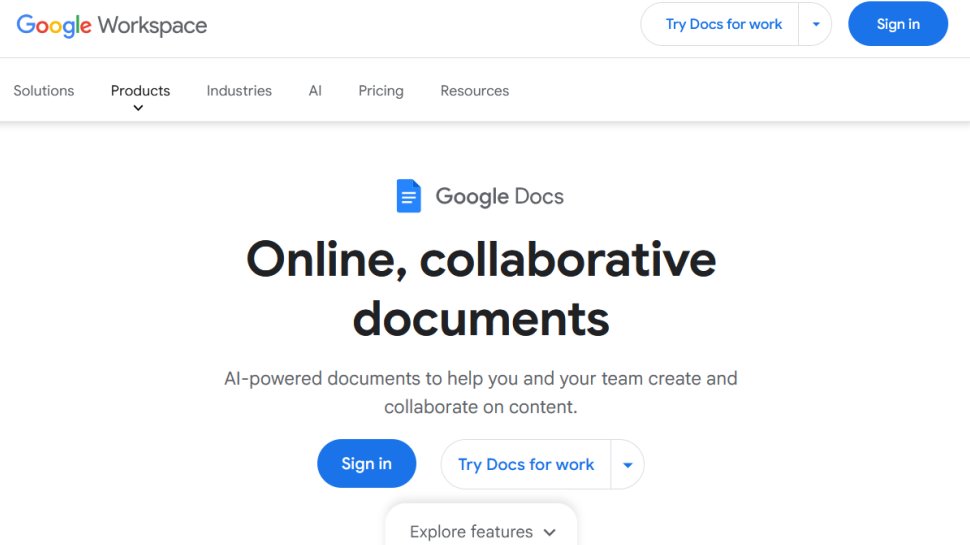
Task: Open the Industries menu
Action: point(239,90)
